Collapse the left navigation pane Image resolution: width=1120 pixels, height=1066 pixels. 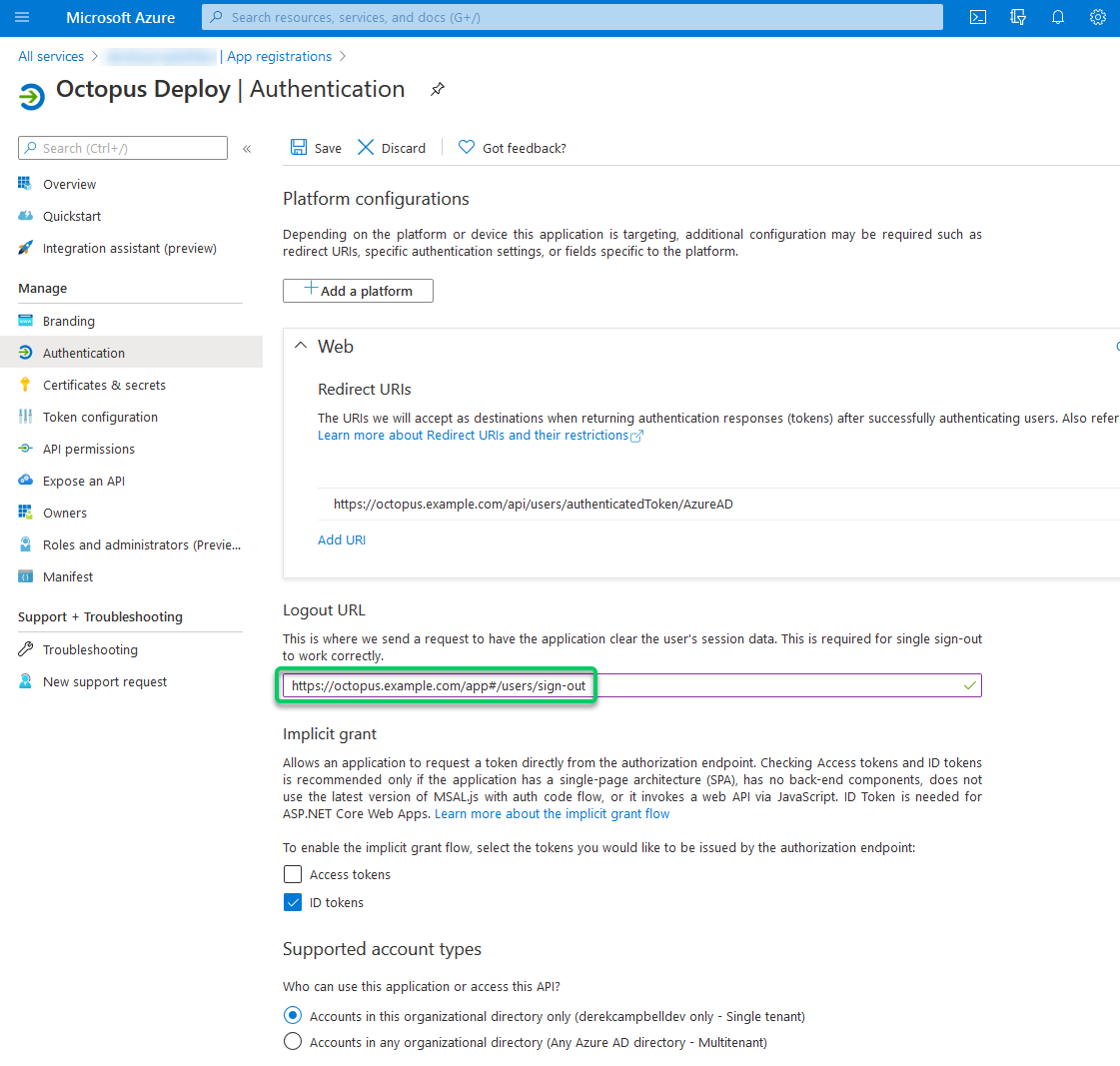pos(247,148)
